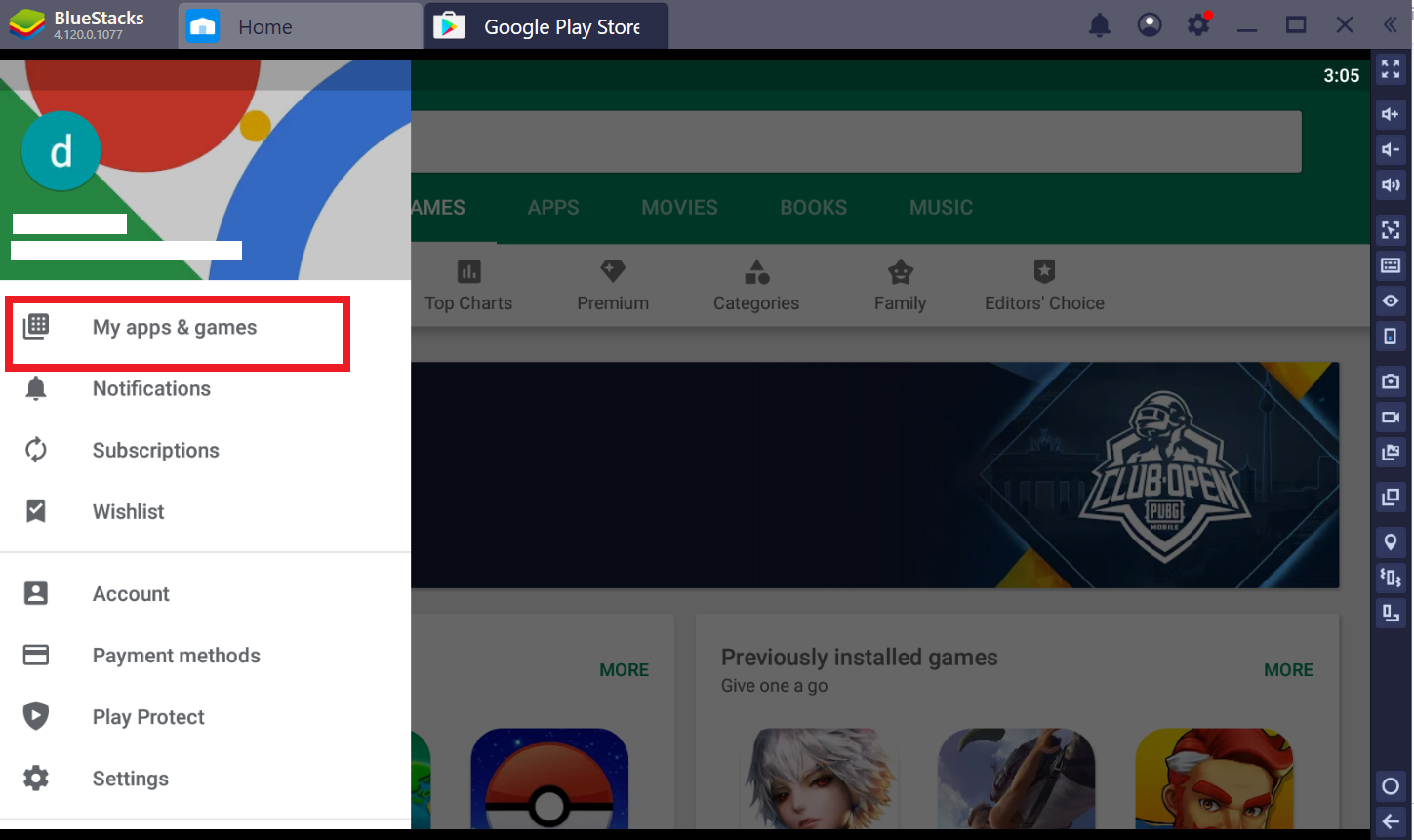
Task: Click the shake device sidebar icon
Action: click(1391, 578)
